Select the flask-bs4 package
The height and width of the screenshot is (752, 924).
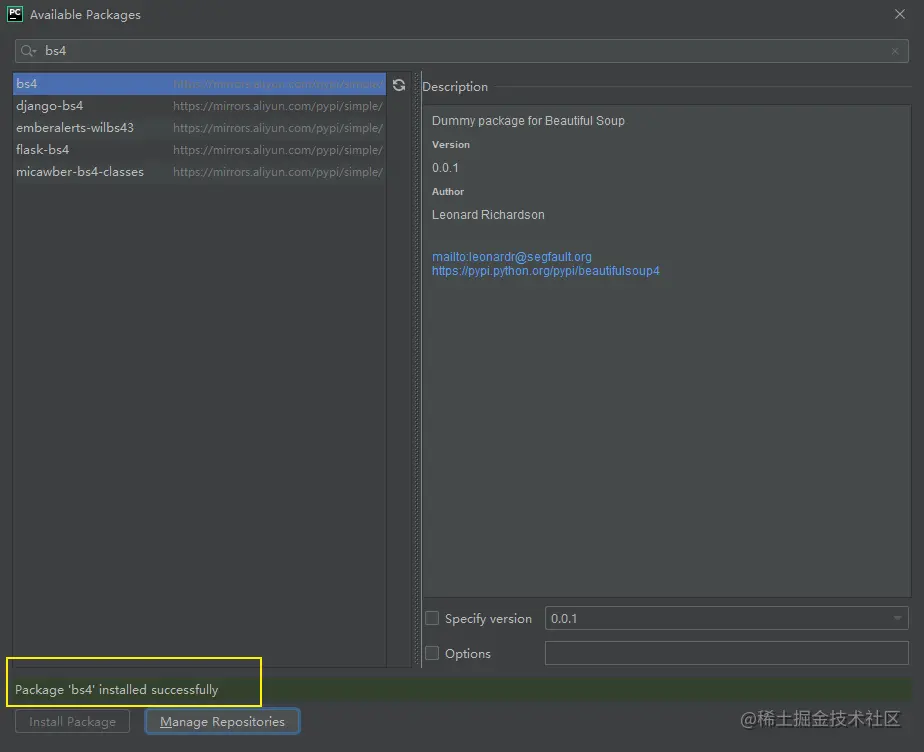pos(43,149)
